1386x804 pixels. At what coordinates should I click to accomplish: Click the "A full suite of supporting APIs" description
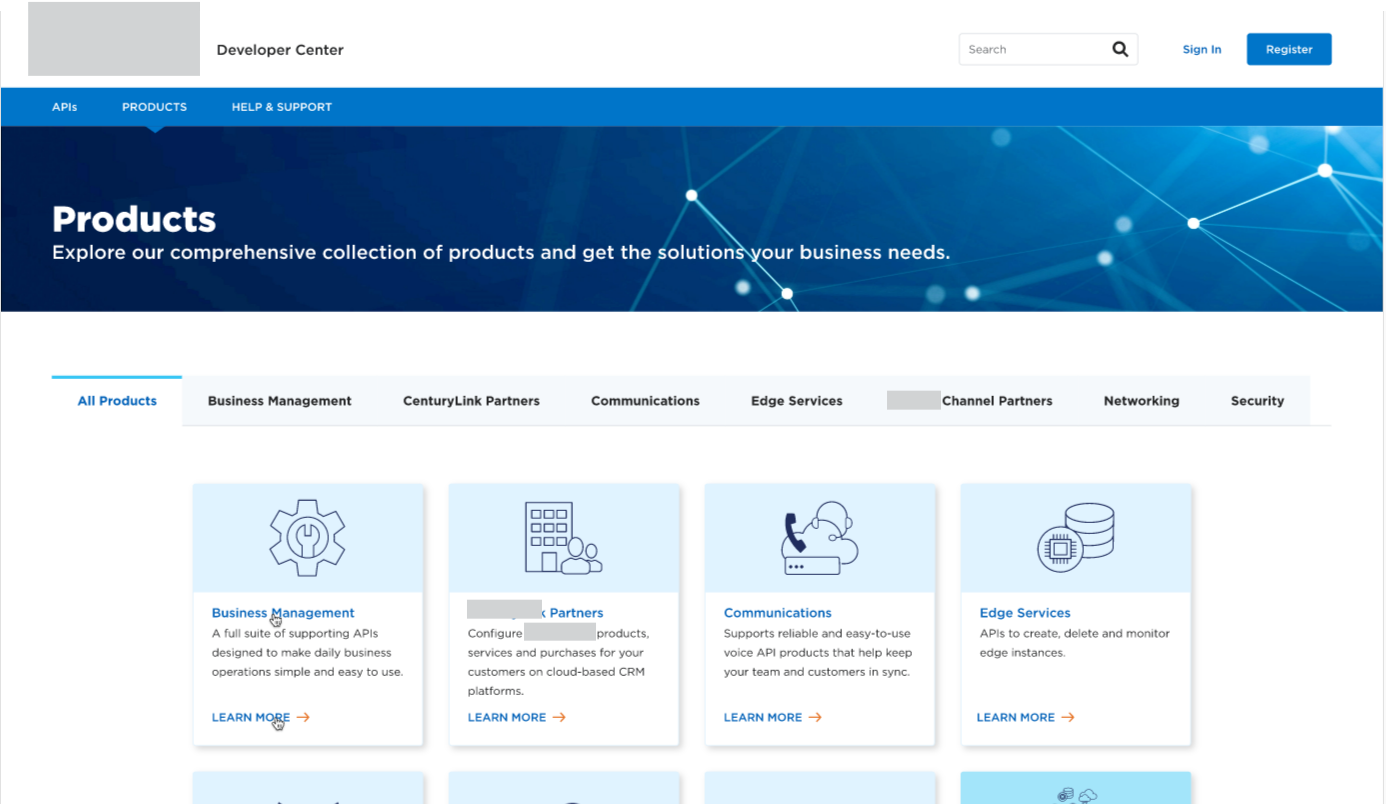coord(308,652)
